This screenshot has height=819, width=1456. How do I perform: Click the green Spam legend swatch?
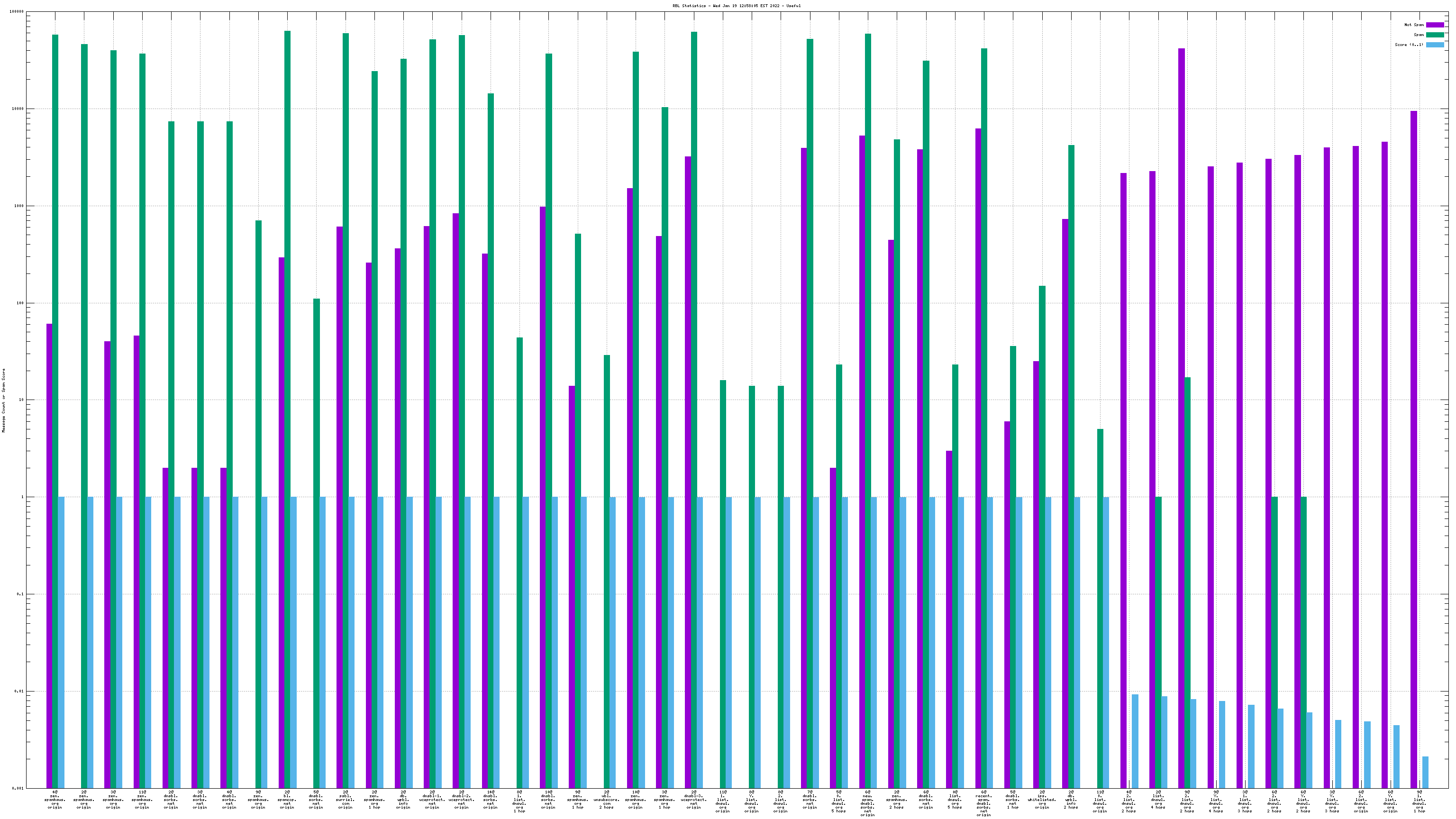[1435, 35]
